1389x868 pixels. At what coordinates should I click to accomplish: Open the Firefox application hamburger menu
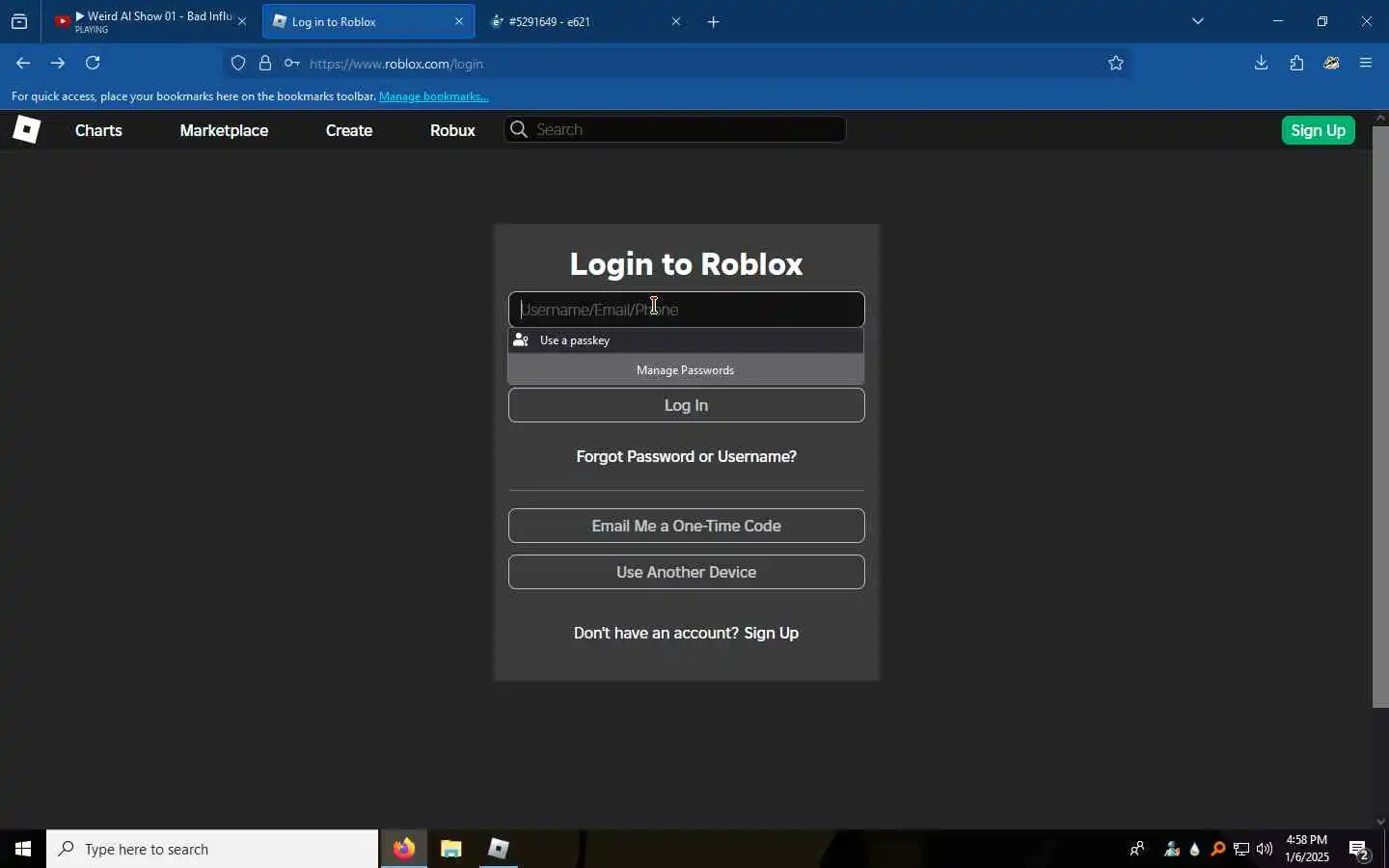pyautogui.click(x=1366, y=64)
